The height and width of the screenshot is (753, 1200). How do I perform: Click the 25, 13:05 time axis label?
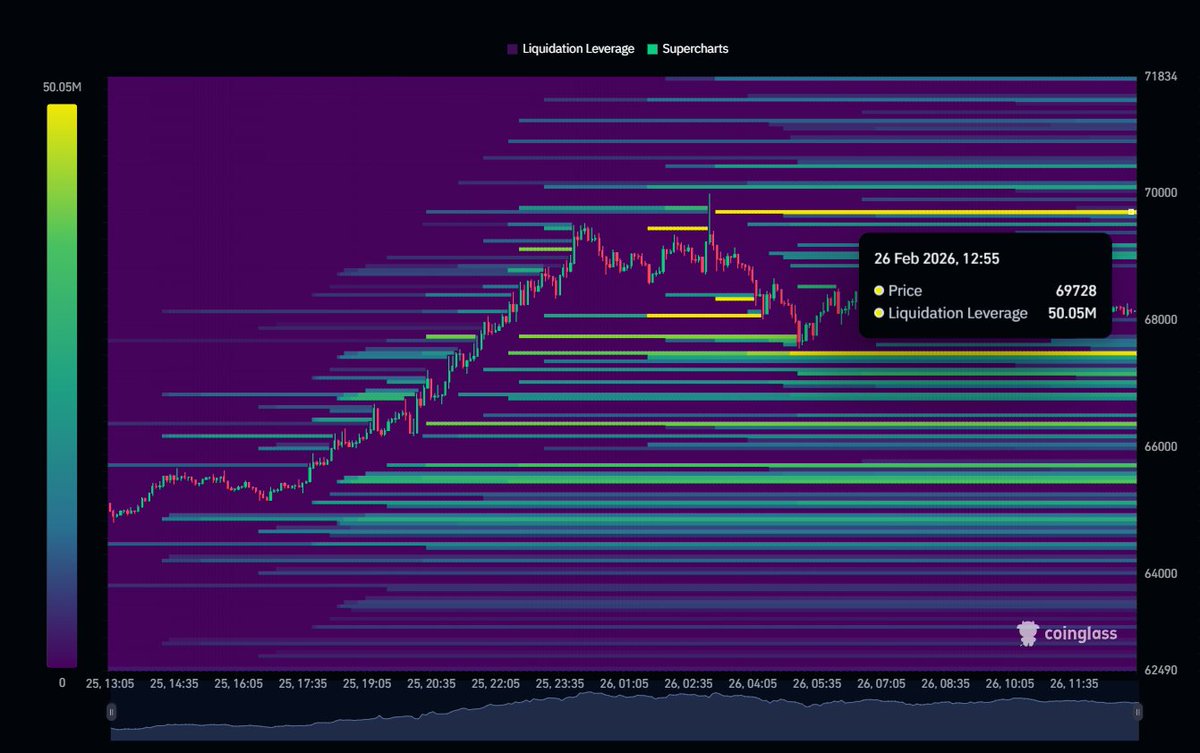pos(109,684)
